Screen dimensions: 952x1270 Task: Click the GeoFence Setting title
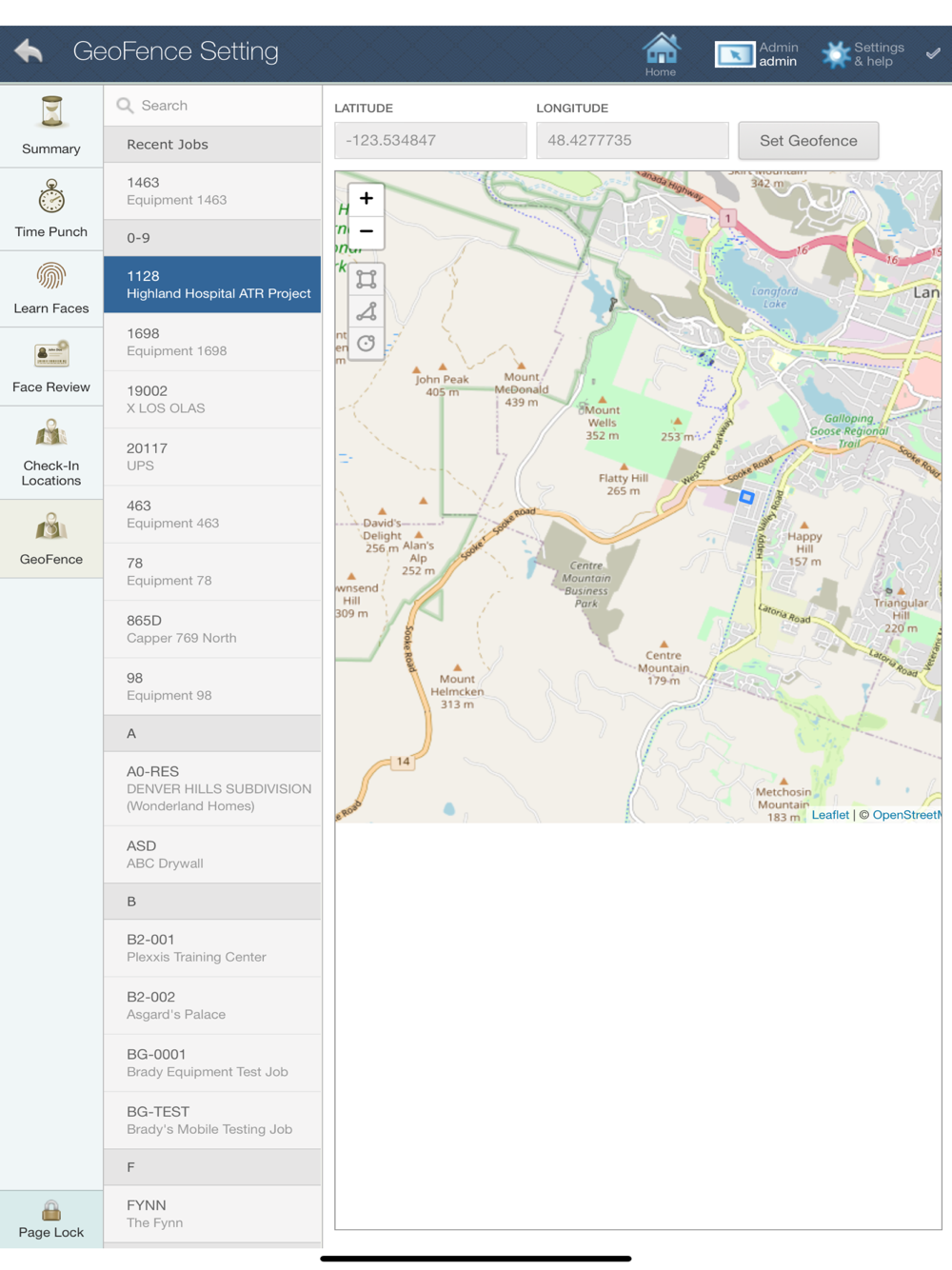click(176, 51)
